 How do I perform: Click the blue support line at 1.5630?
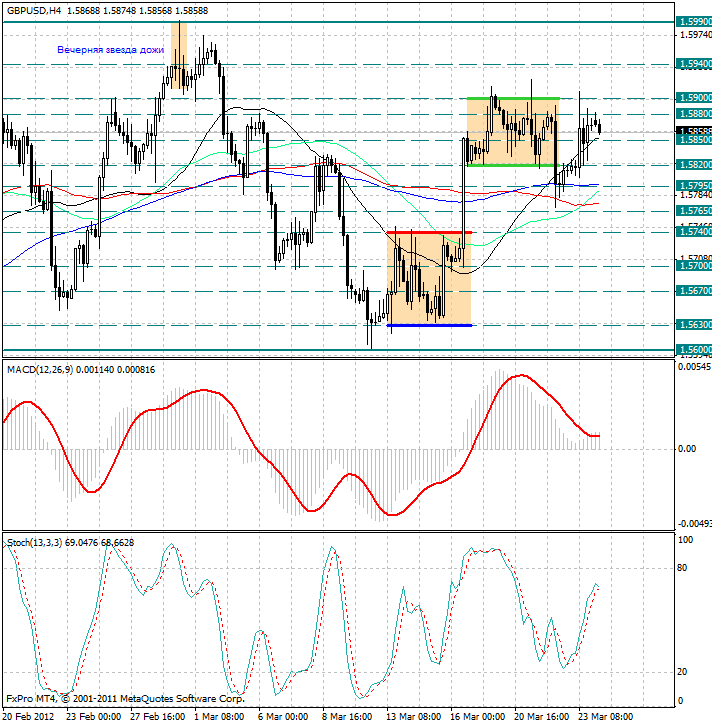[429, 326]
